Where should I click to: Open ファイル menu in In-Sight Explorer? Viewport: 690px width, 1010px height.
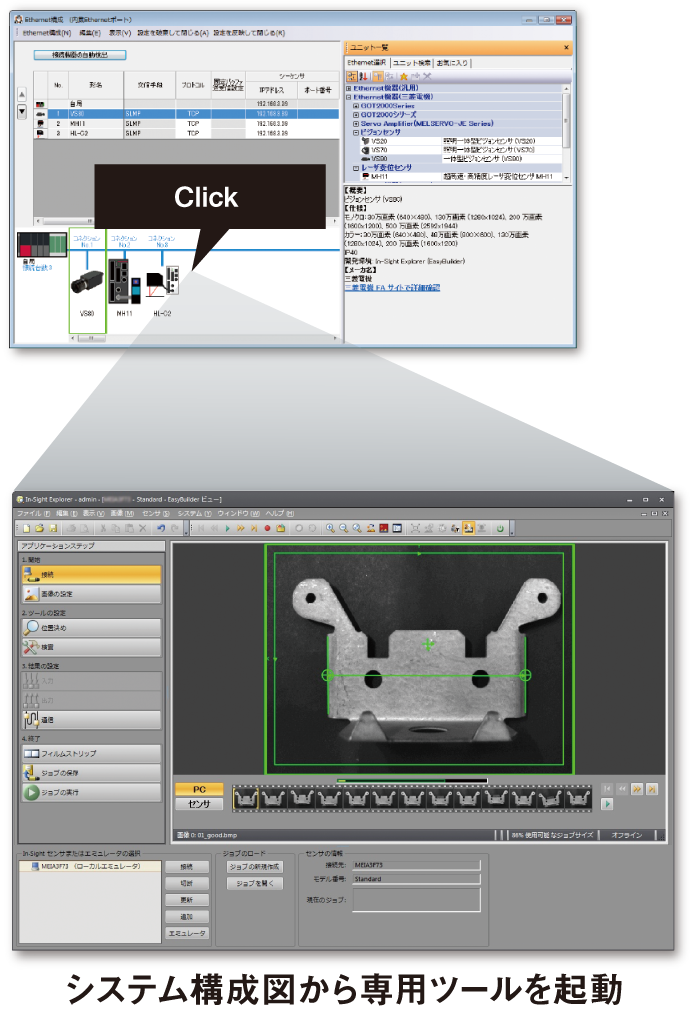point(33,513)
